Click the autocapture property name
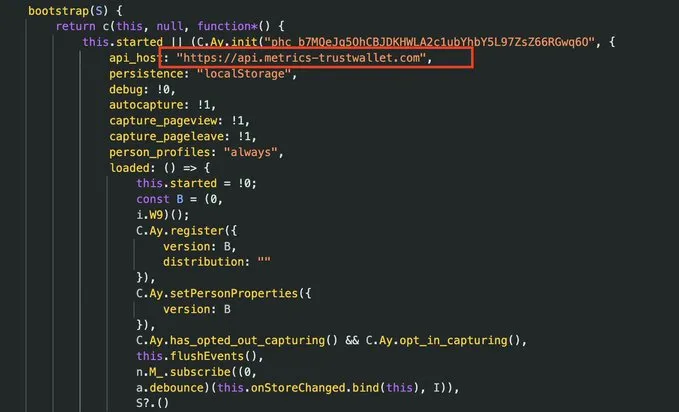This screenshot has height=412, width=679. pos(146,105)
